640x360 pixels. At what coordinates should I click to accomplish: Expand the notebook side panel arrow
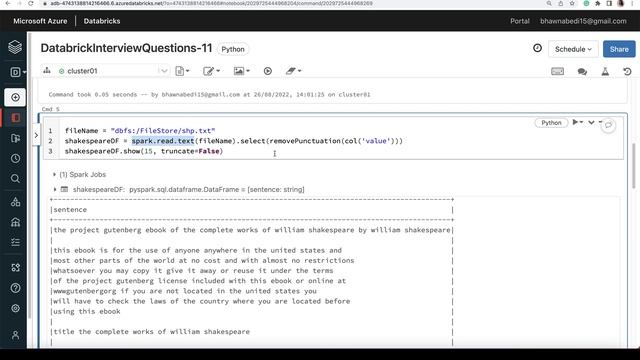coord(36,135)
